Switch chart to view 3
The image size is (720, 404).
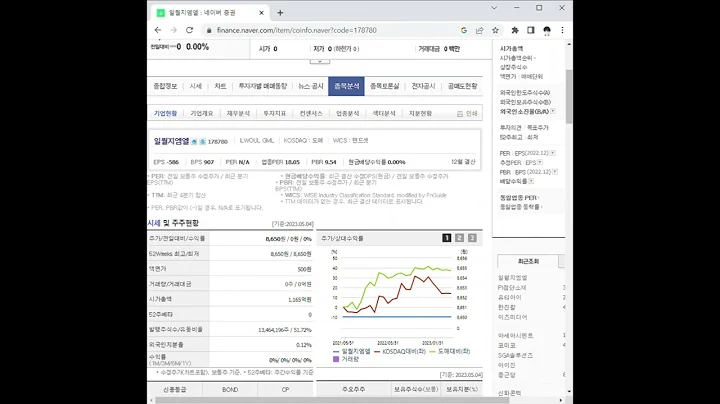pos(472,237)
